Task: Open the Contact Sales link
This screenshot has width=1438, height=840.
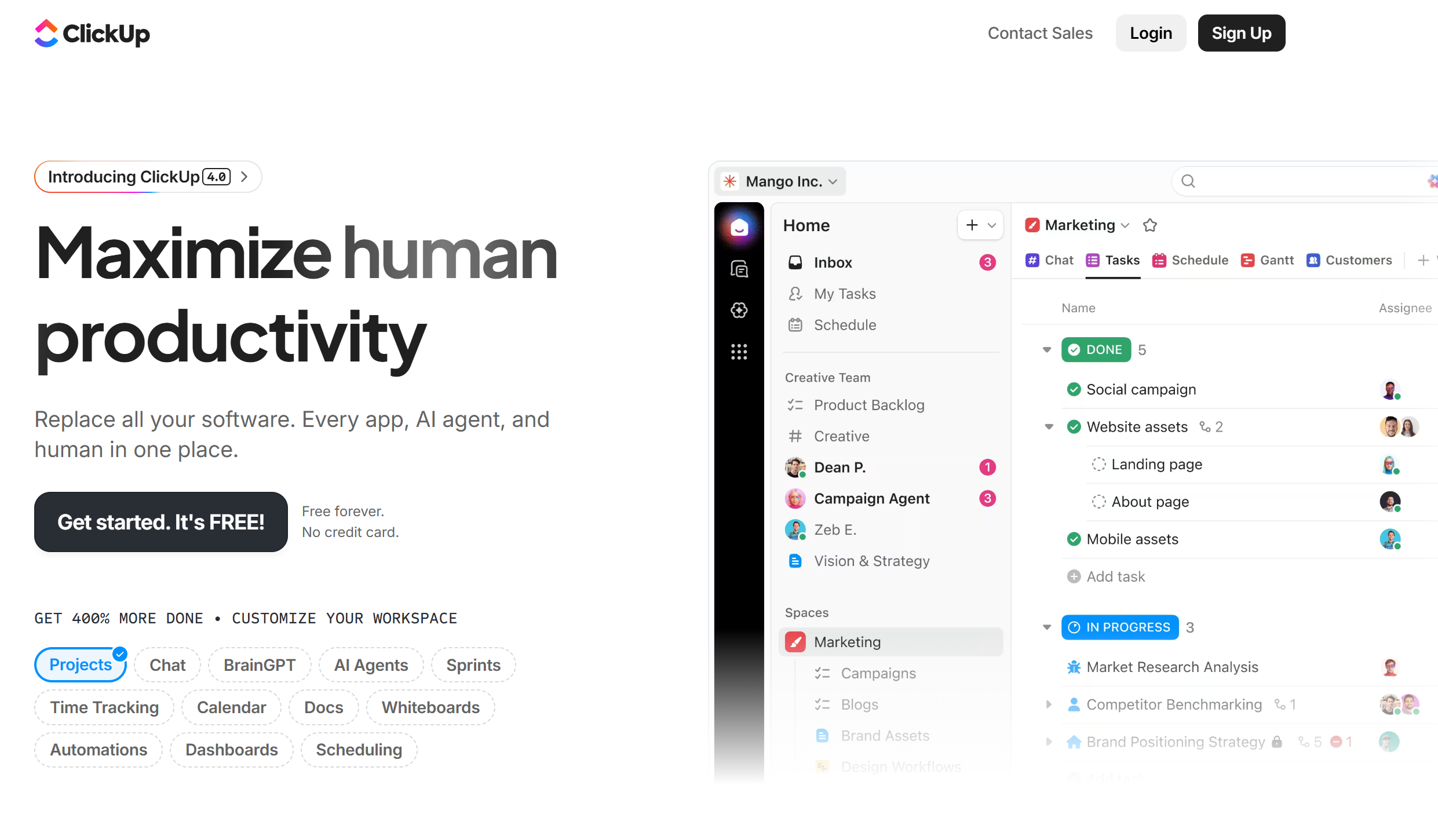Action: [1040, 33]
